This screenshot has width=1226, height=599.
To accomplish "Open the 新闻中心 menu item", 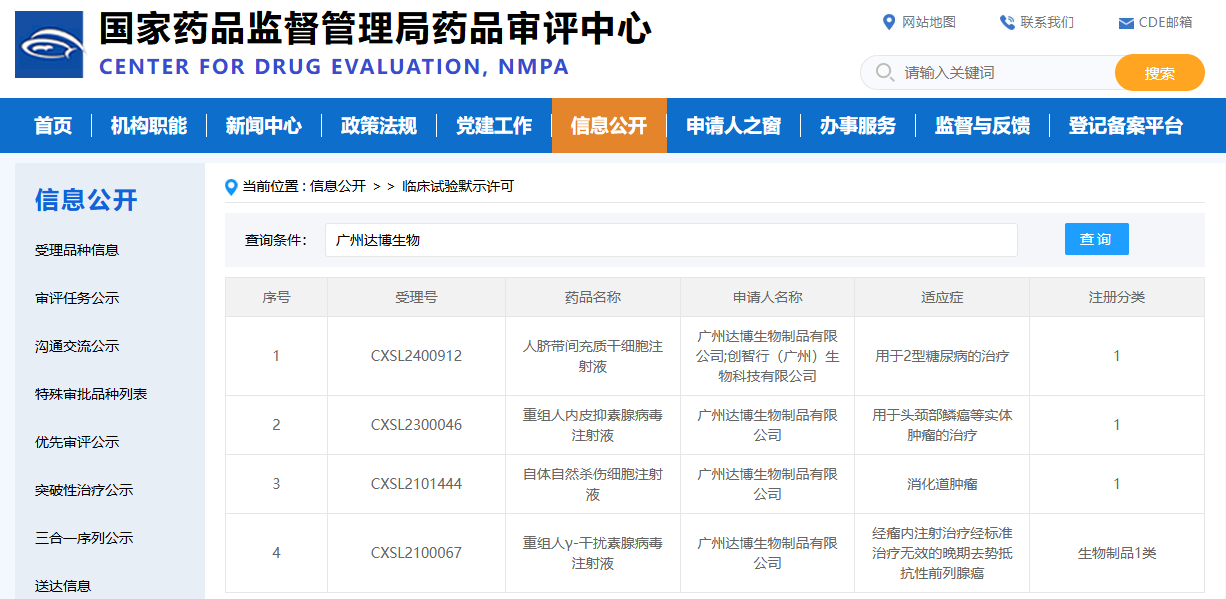I will point(263,126).
